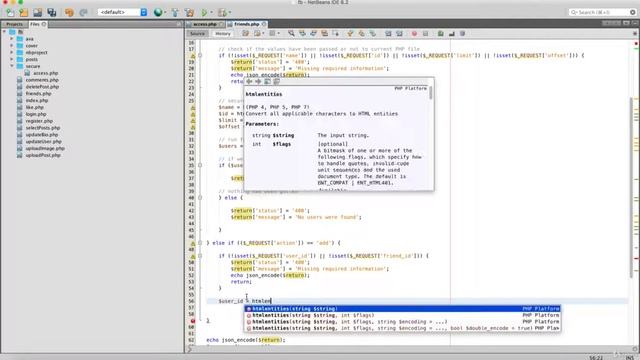This screenshot has height=360, width=640.
Task: Collapse the secure folder
Action: tap(11, 66)
